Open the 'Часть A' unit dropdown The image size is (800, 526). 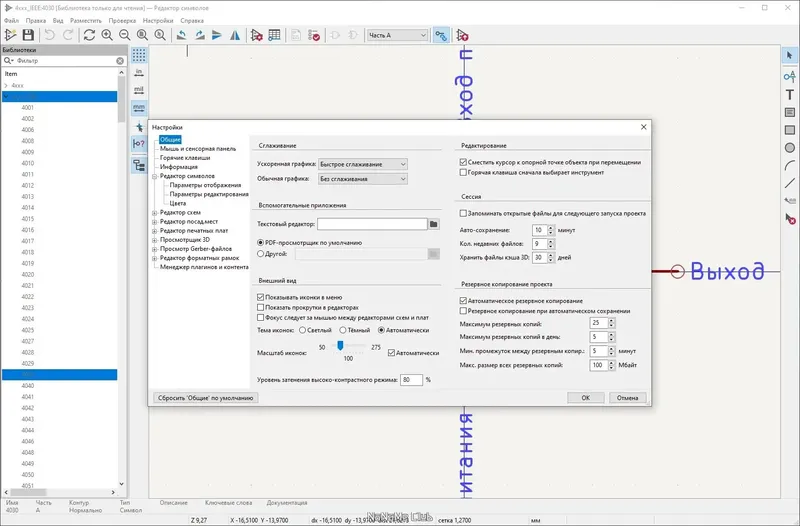tap(397, 35)
